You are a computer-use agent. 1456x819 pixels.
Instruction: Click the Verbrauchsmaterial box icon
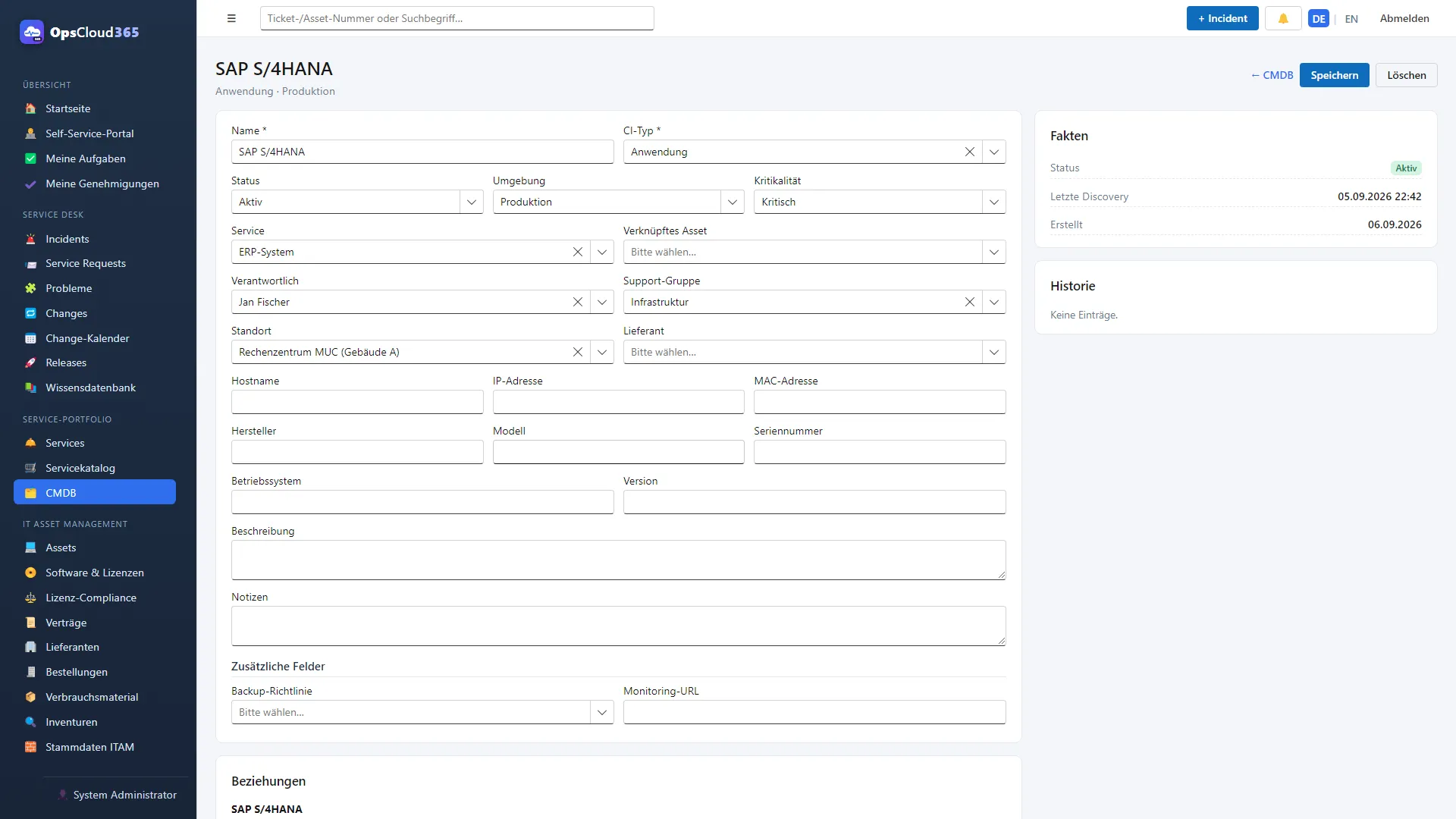coord(30,697)
